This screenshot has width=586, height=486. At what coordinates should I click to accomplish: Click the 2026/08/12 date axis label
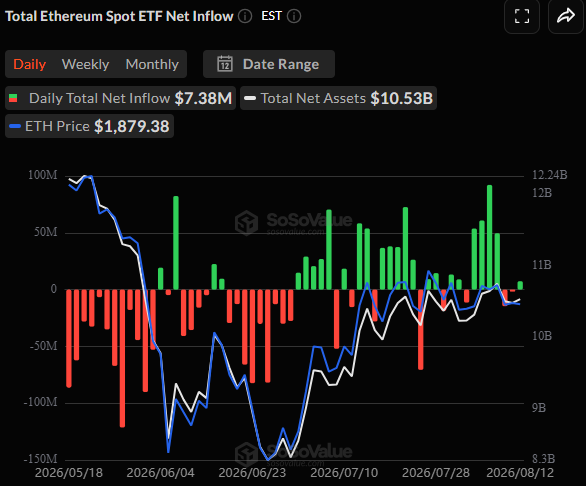[x=520, y=473]
